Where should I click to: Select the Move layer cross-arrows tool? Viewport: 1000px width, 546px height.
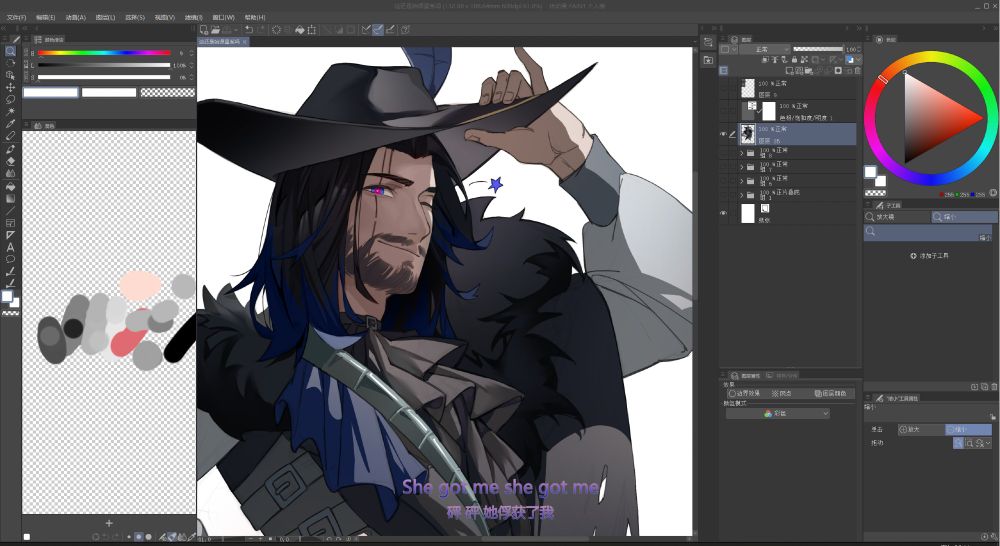(x=10, y=87)
